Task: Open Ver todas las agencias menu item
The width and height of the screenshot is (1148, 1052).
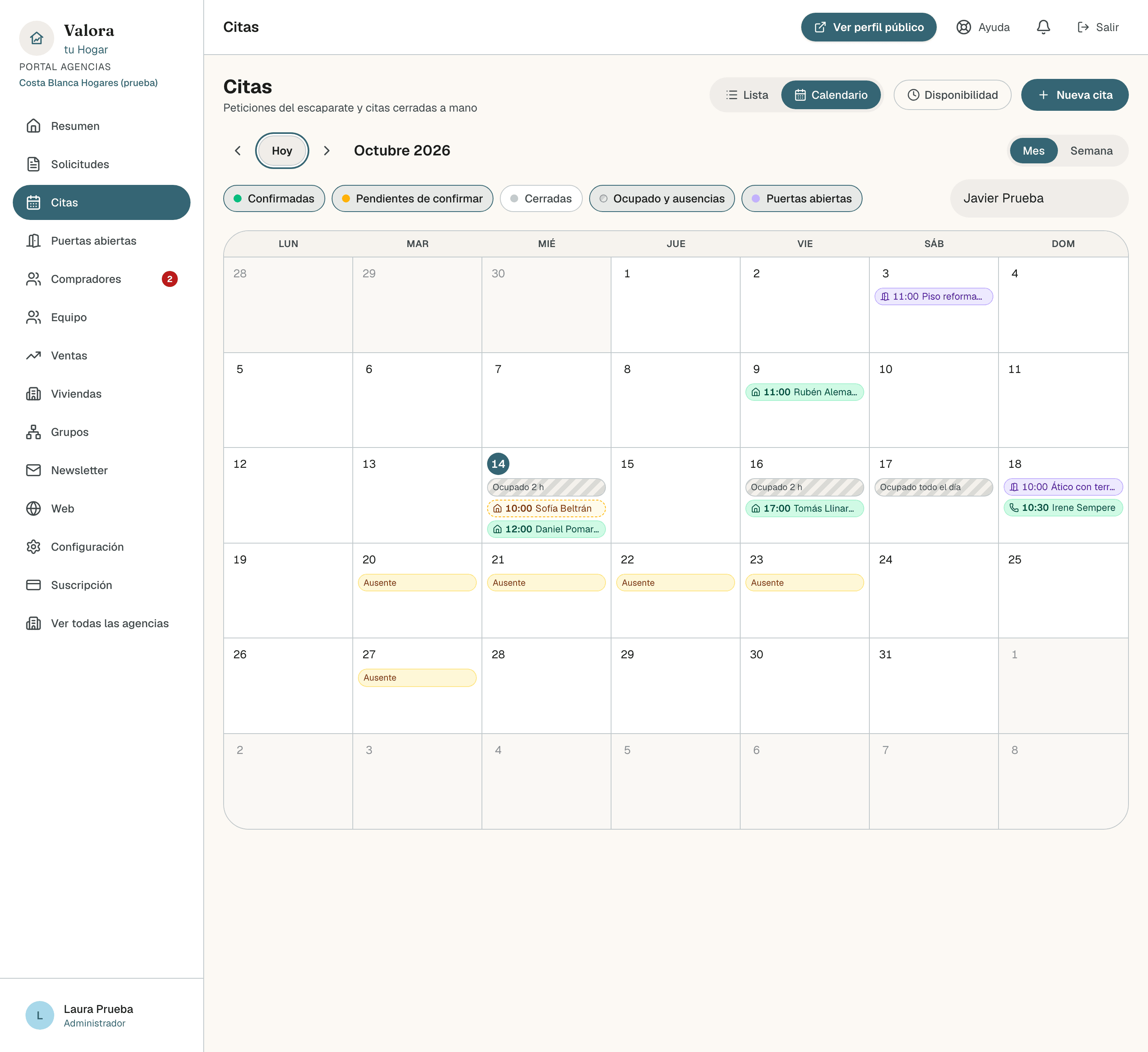Action: tap(101, 623)
